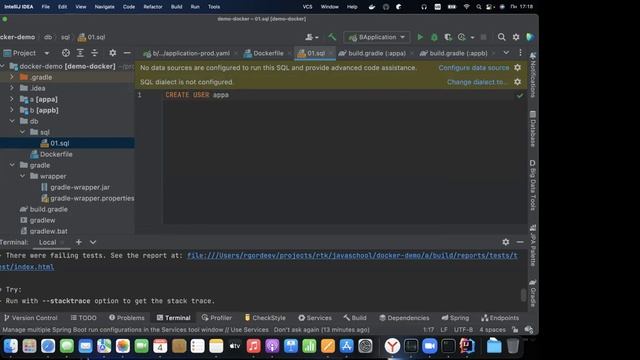This screenshot has width=640, height=360.
Task: Open Version Control tool window
Action: pyautogui.click(x=31, y=318)
